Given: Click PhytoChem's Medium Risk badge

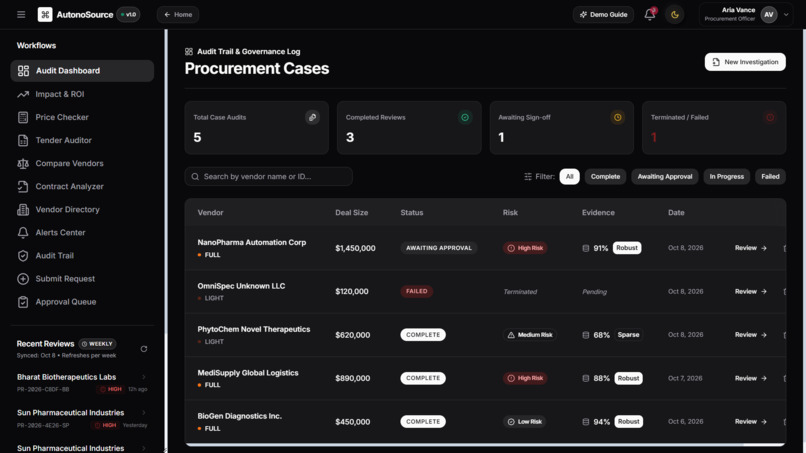Looking at the screenshot, I should point(529,335).
